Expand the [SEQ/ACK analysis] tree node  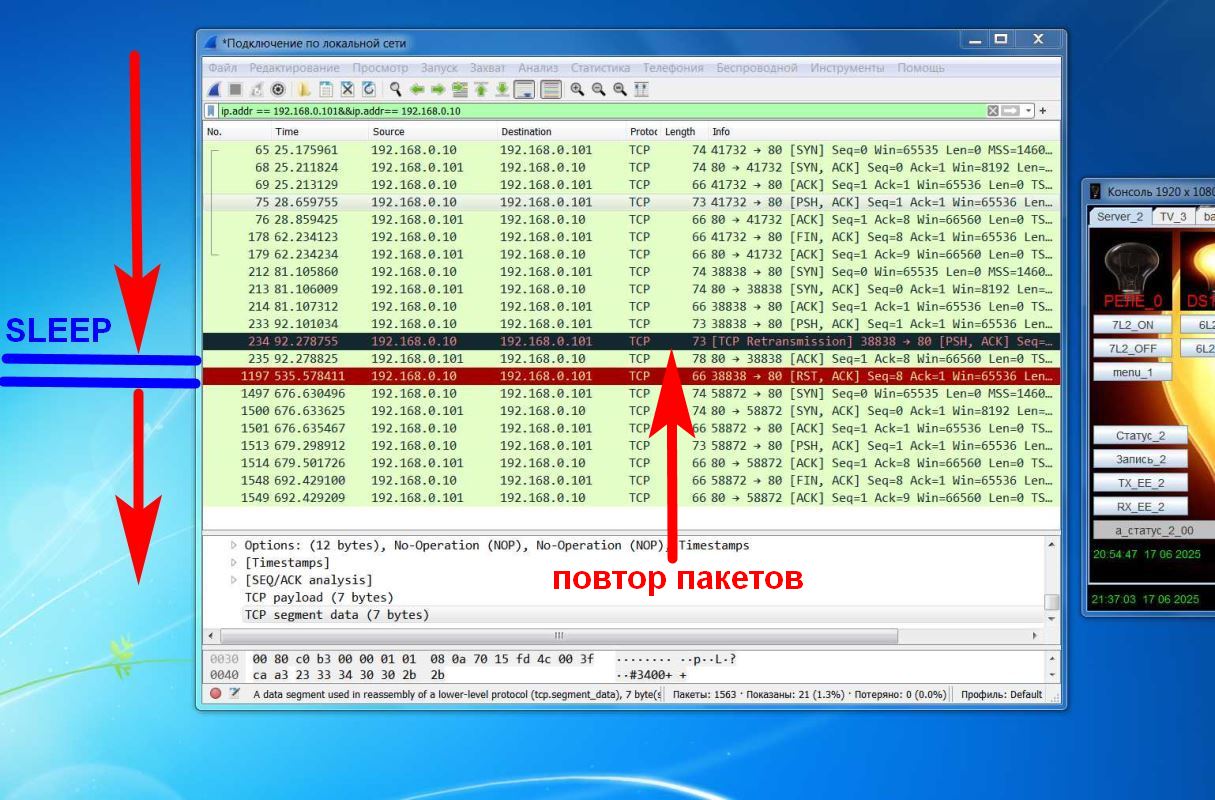(235, 580)
